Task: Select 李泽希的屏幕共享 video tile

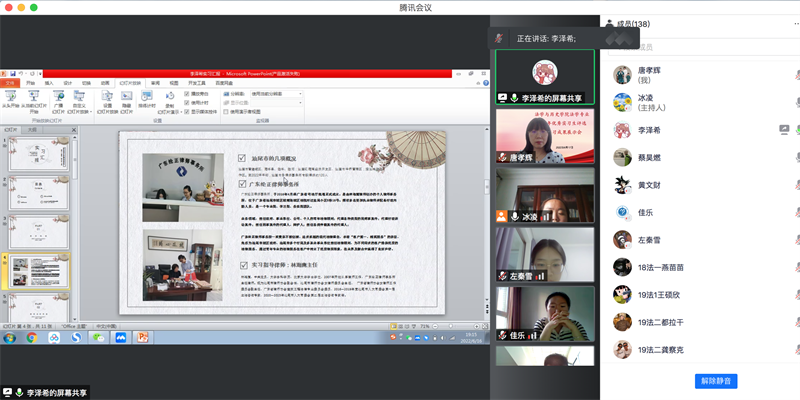Action: (545, 77)
